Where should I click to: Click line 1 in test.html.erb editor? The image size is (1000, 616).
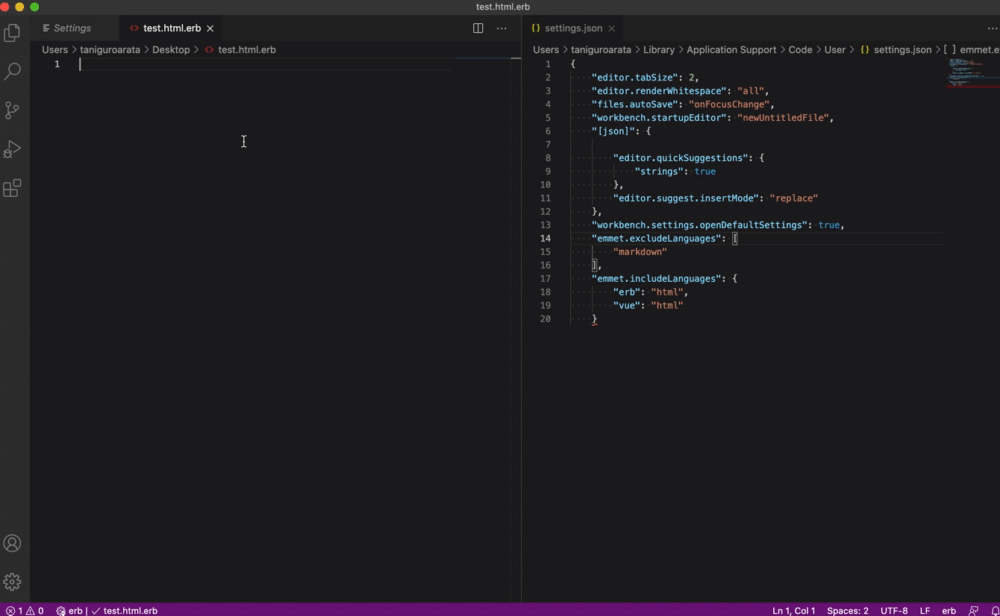coord(265,64)
